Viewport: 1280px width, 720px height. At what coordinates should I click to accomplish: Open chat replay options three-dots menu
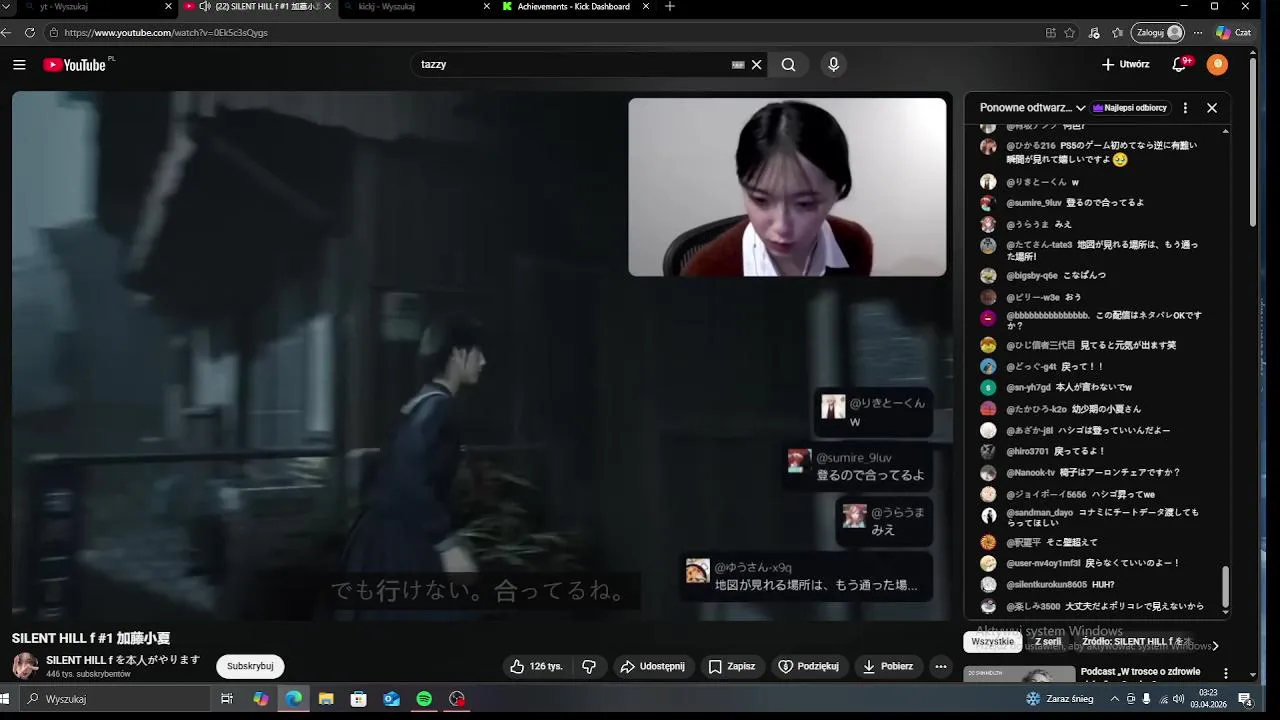[1185, 108]
